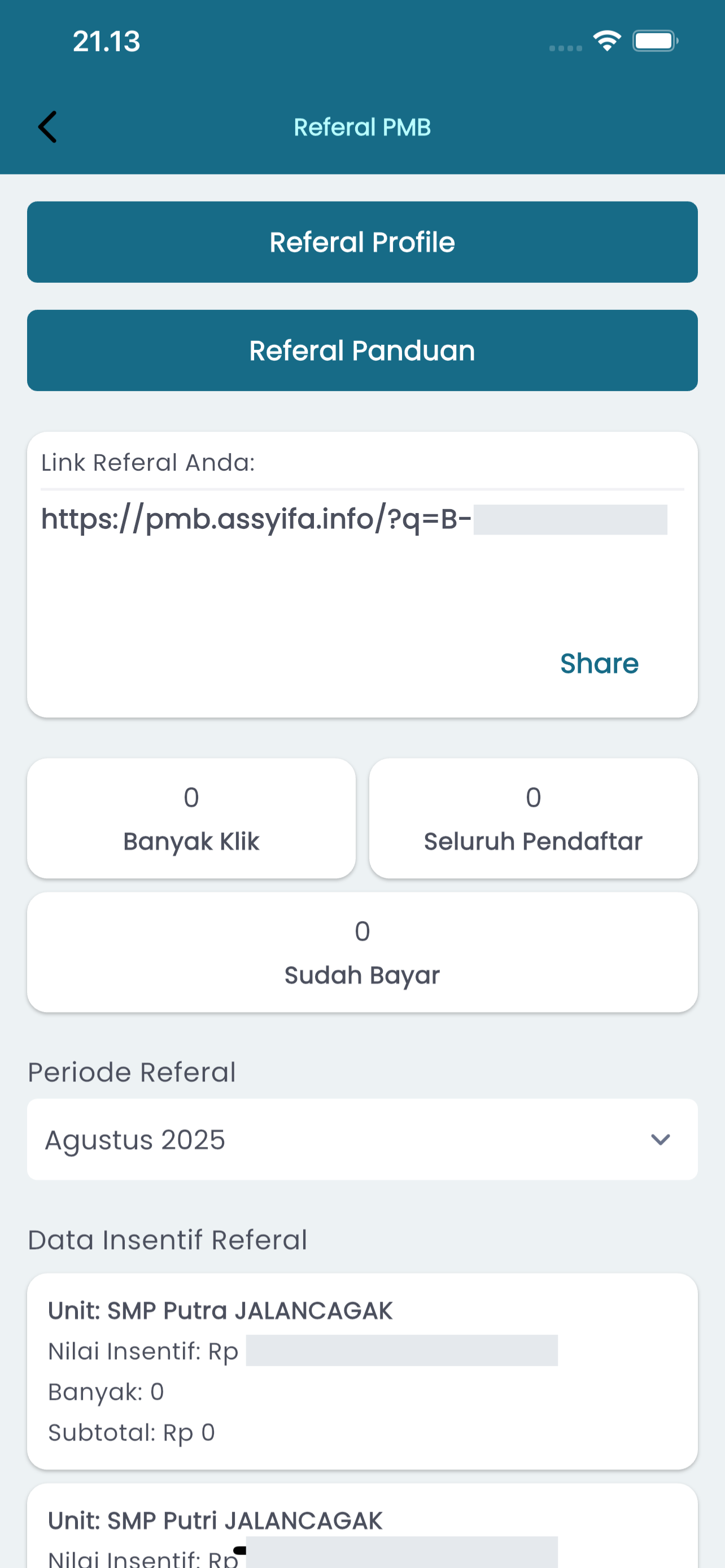Viewport: 725px width, 1568px height.
Task: Open Referal Profile
Action: click(362, 242)
